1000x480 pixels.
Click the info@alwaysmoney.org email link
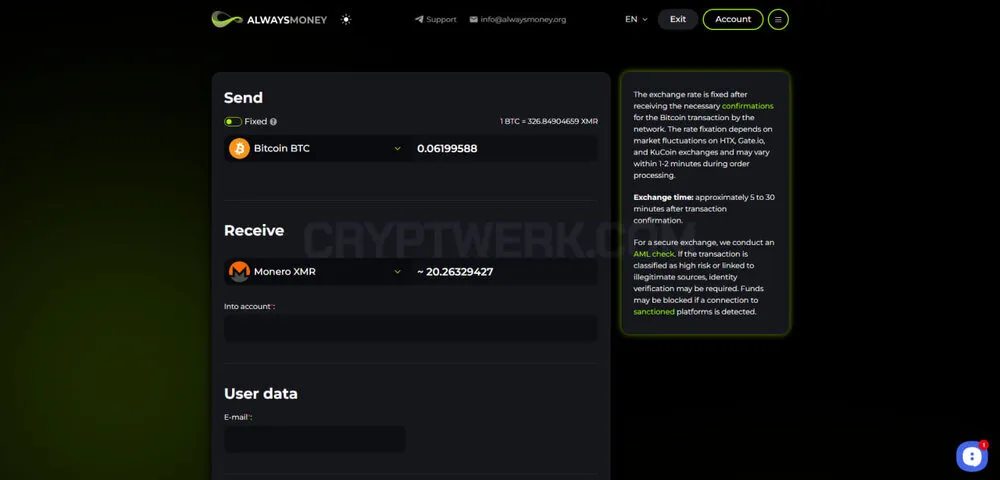click(518, 19)
